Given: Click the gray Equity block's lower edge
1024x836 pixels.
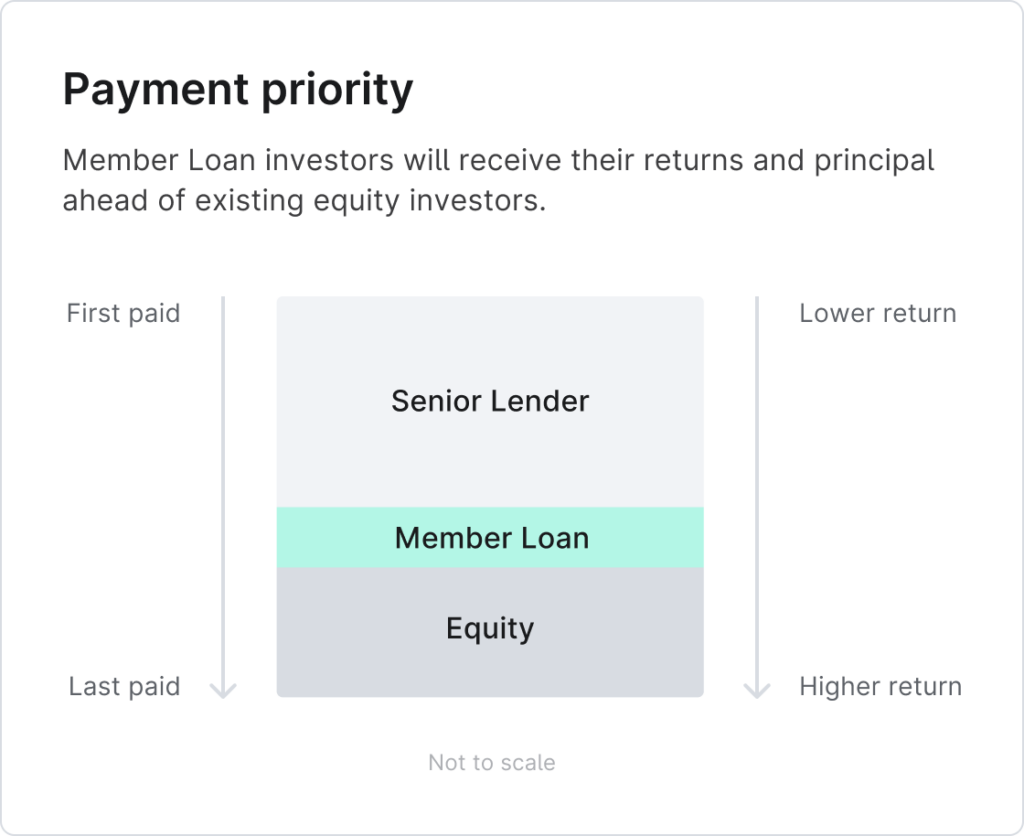Looking at the screenshot, I should [x=490, y=695].
